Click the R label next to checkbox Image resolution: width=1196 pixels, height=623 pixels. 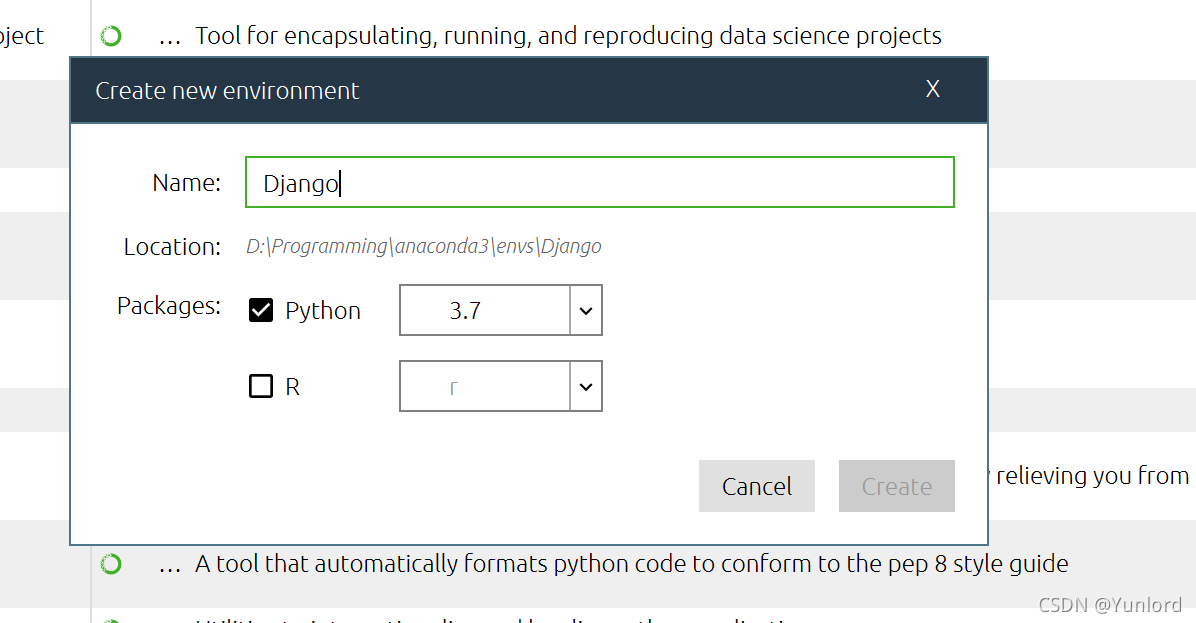click(292, 387)
